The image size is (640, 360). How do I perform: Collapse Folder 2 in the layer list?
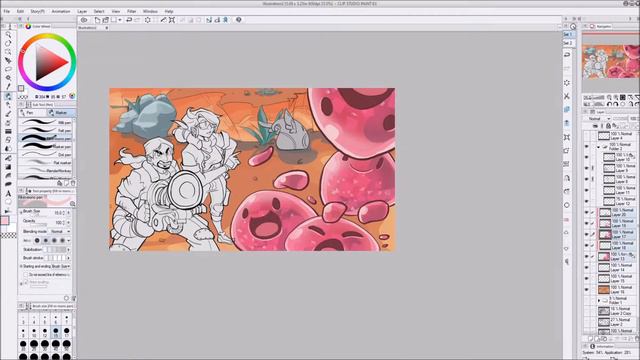click(x=599, y=147)
